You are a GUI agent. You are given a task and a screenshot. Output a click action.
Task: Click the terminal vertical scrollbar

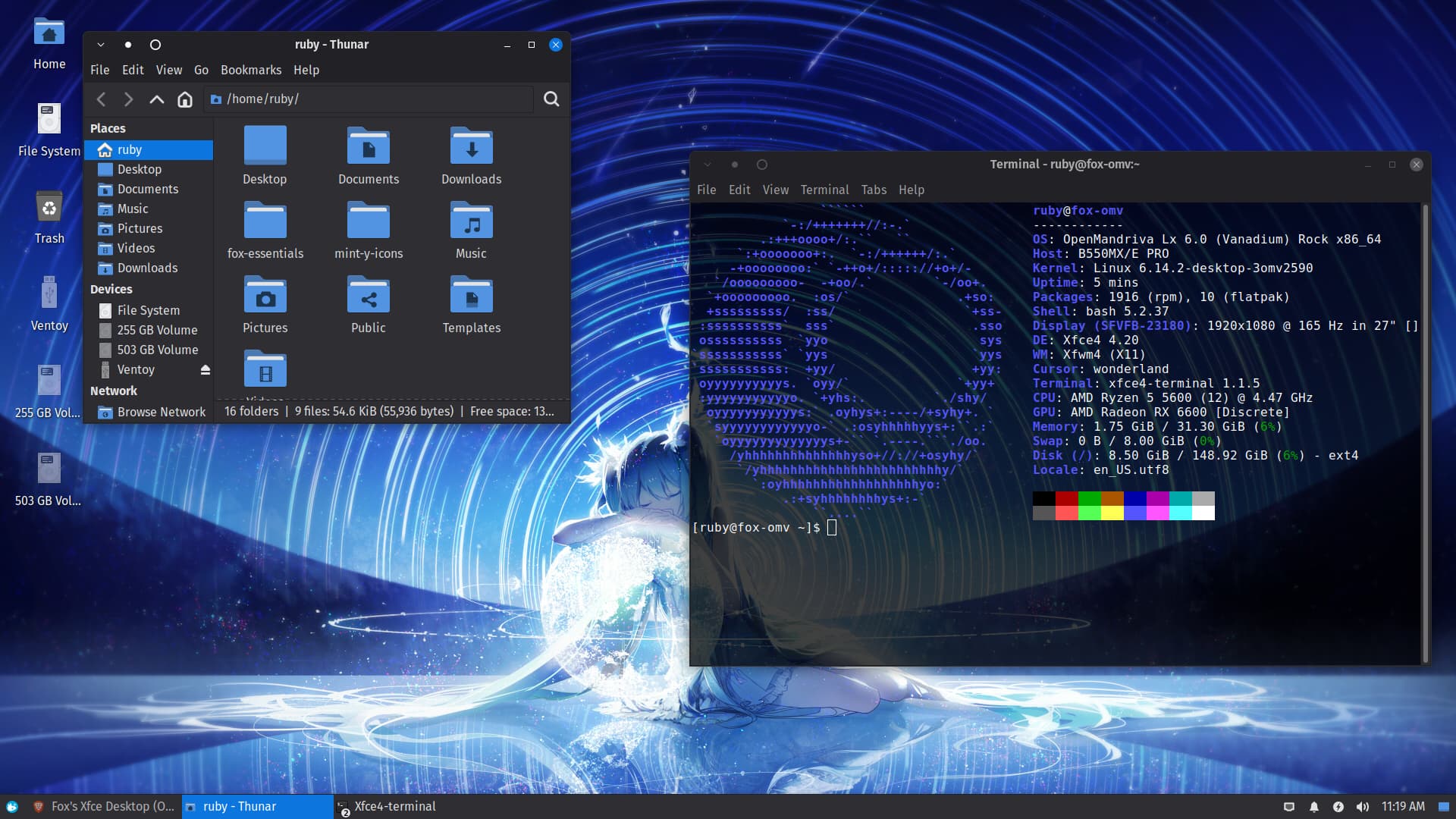[x=1425, y=432]
